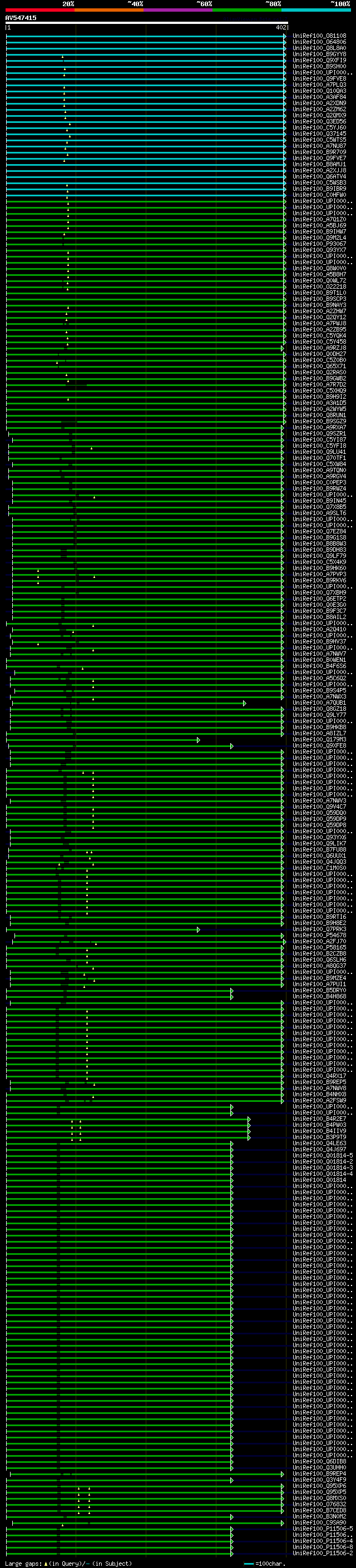This screenshot has height=1568, width=356.
Task: Select the UniRef100_Q6ATV4 label
Action: [x=319, y=176]
